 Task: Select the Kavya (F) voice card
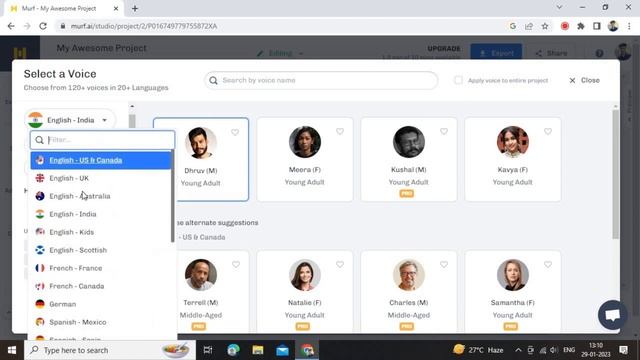tap(513, 159)
